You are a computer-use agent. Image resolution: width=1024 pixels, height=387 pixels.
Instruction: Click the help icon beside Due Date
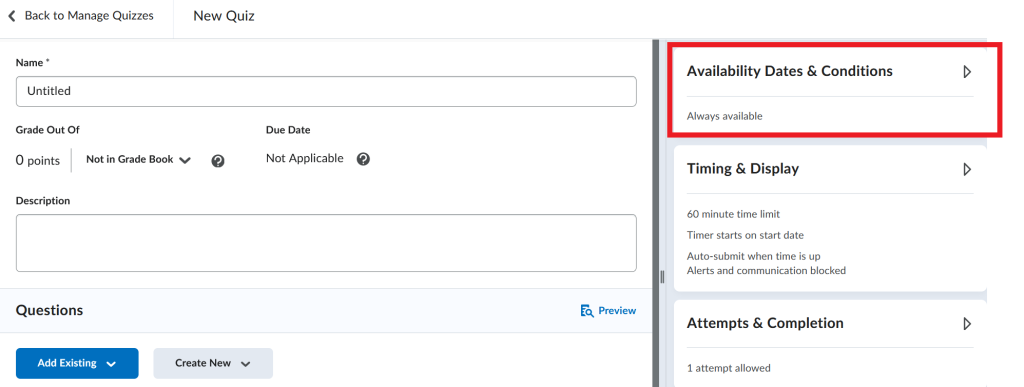tap(364, 159)
